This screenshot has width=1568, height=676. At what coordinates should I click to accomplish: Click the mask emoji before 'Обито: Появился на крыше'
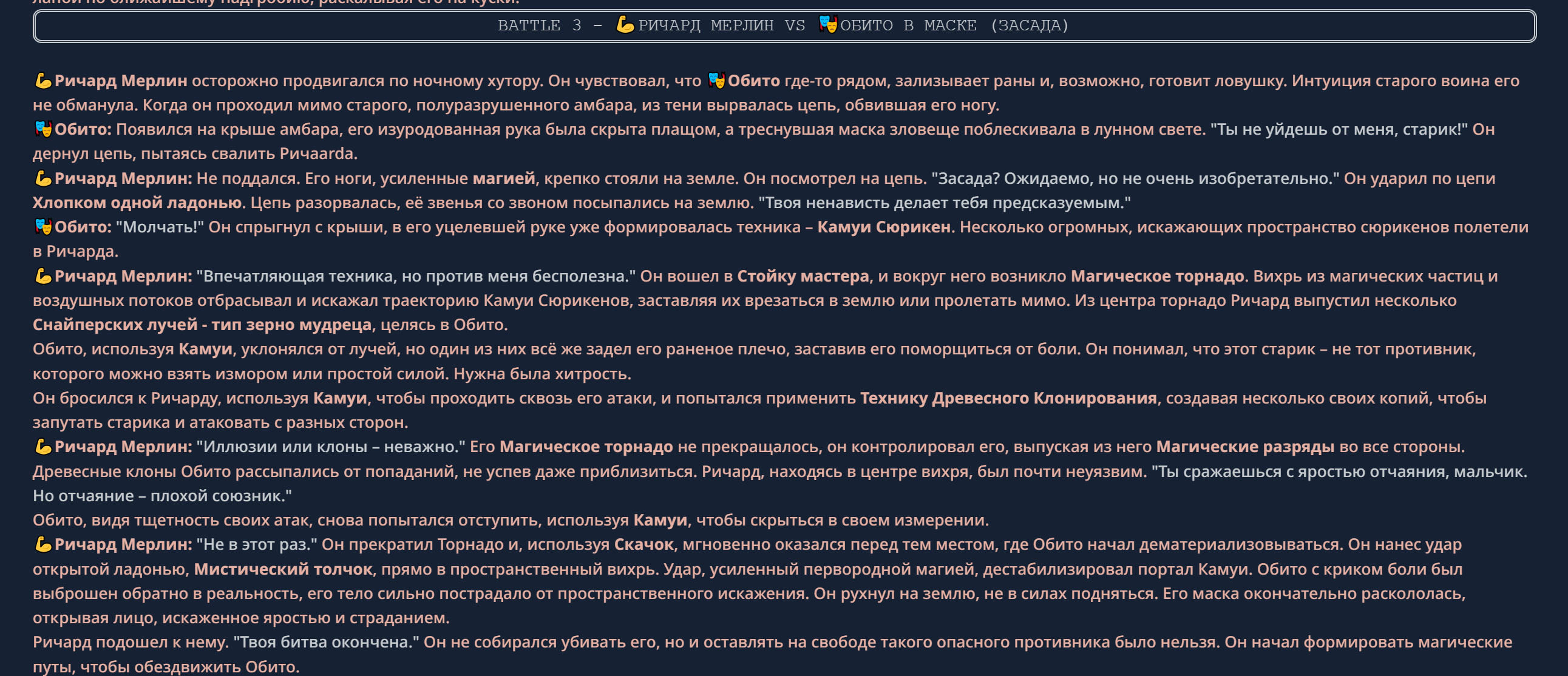tap(42, 129)
